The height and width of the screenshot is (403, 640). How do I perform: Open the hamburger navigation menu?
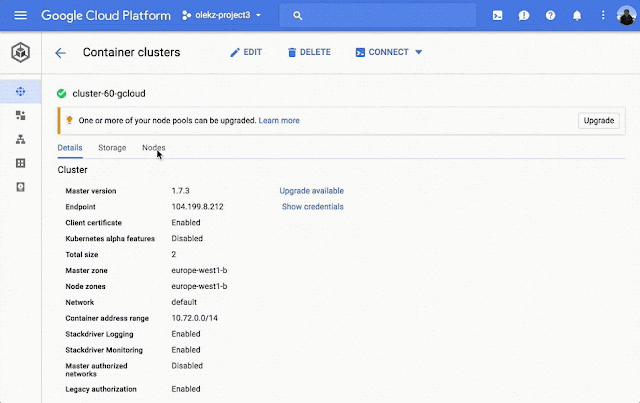coord(20,16)
